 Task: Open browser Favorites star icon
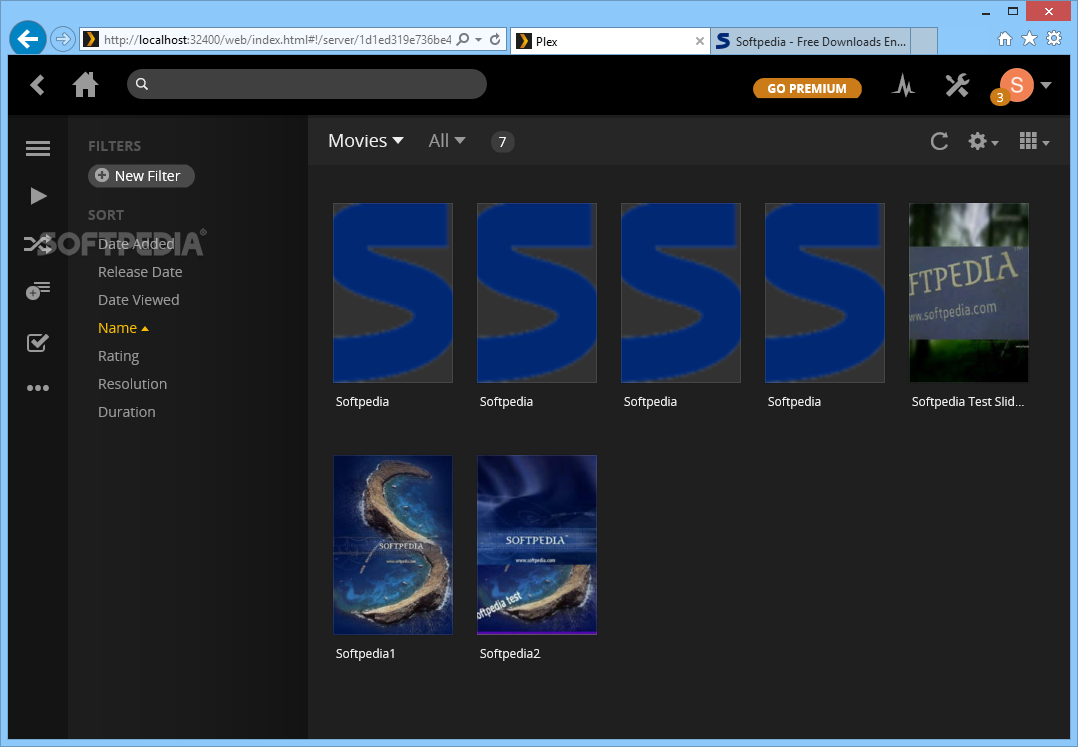click(1029, 38)
